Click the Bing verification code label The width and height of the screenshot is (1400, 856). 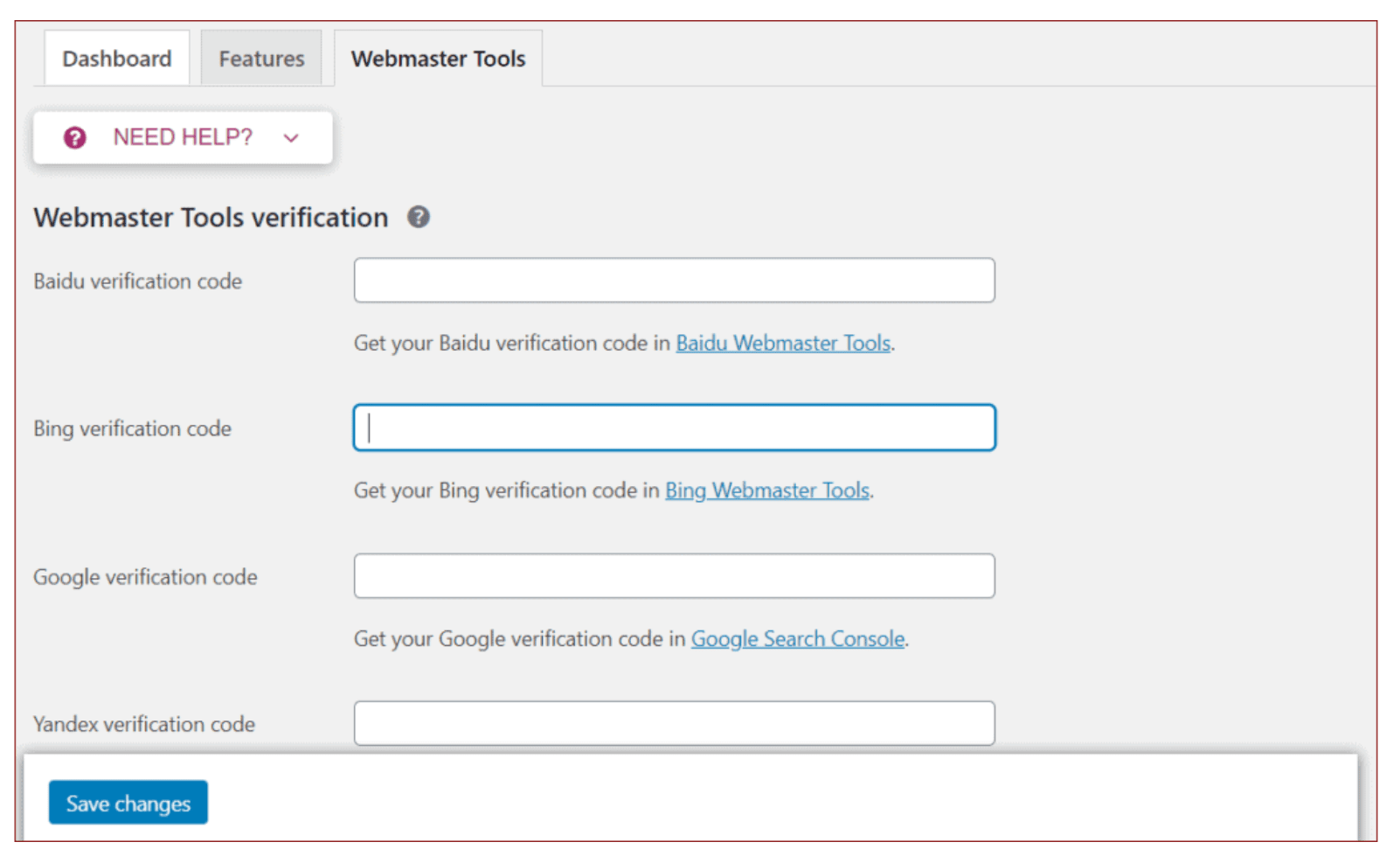[x=133, y=428]
